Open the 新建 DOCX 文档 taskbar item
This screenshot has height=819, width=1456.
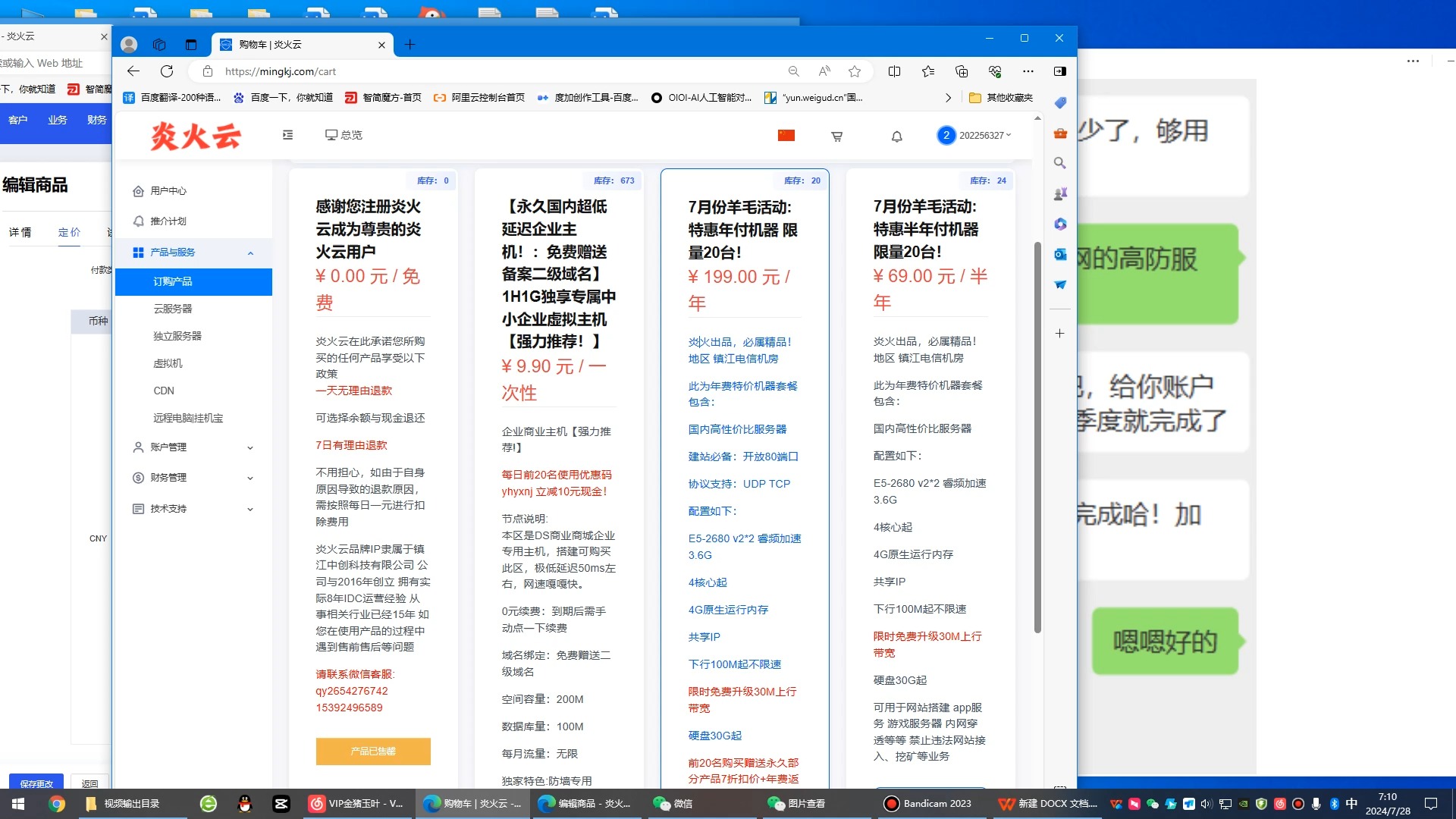click(x=1048, y=804)
